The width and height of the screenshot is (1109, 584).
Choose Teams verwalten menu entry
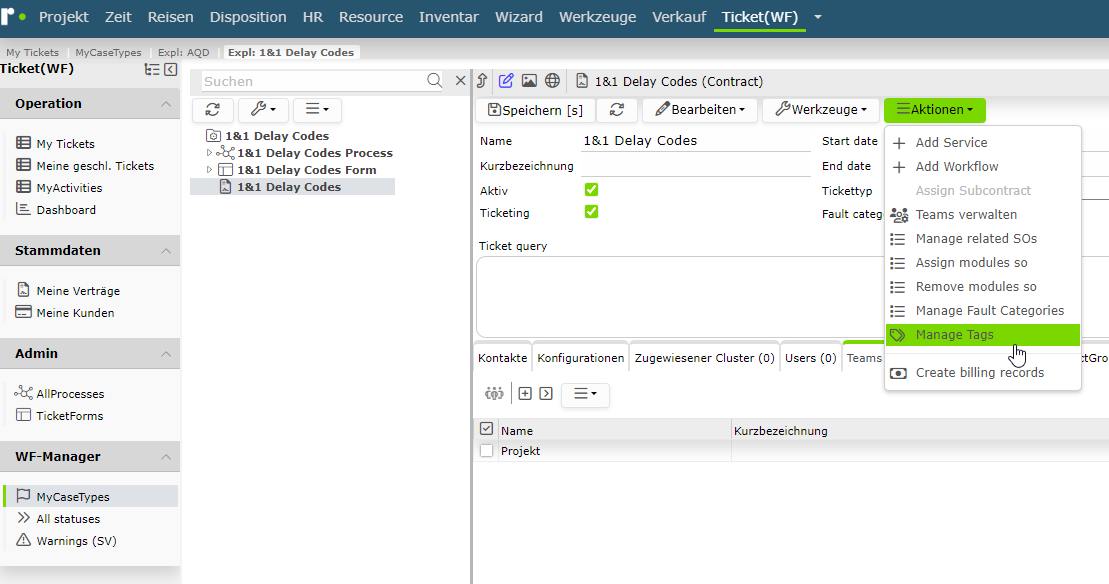(983, 215)
